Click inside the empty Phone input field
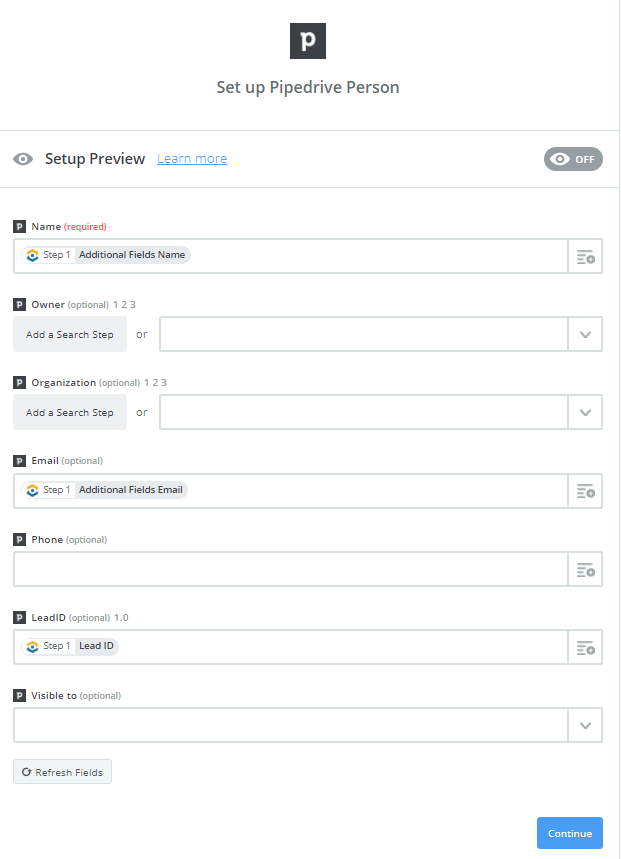 [x=291, y=569]
